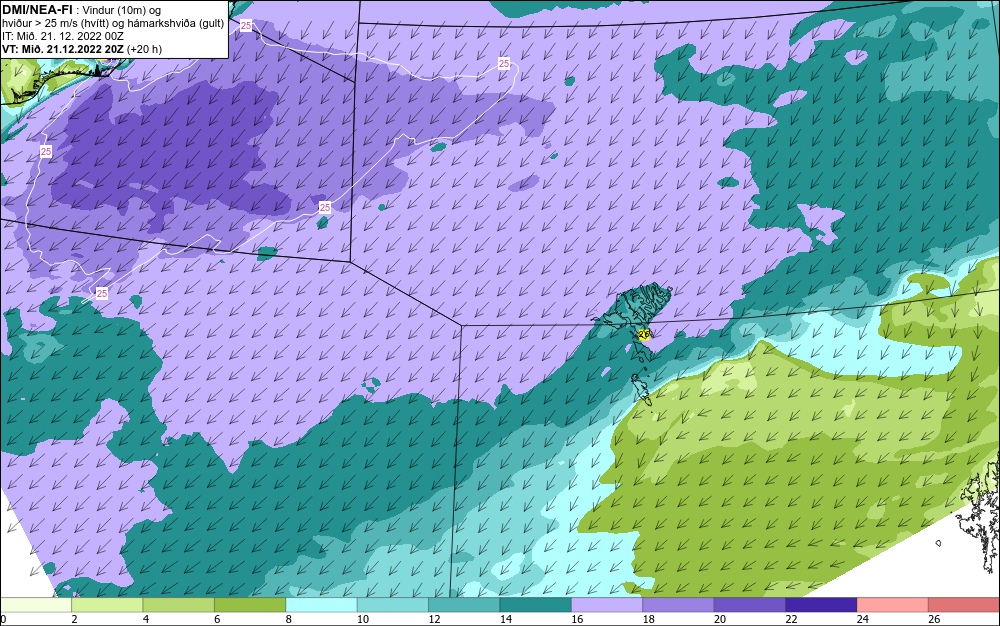Click the legend scale value 16
Screen dimensions: 1000x626
[x=577, y=619]
